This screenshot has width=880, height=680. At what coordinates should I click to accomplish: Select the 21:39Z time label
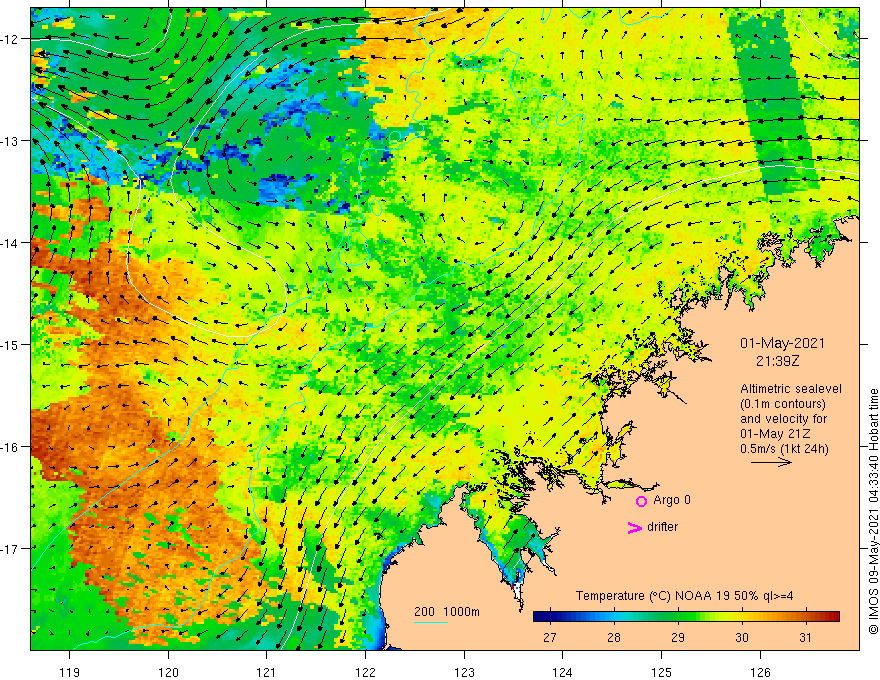pos(777,361)
